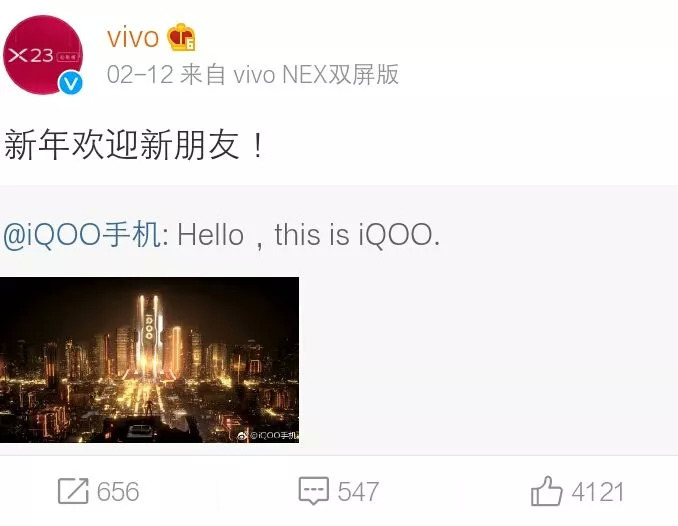678x526 pixels.
Task: Open the vivo username link
Action: (133, 38)
